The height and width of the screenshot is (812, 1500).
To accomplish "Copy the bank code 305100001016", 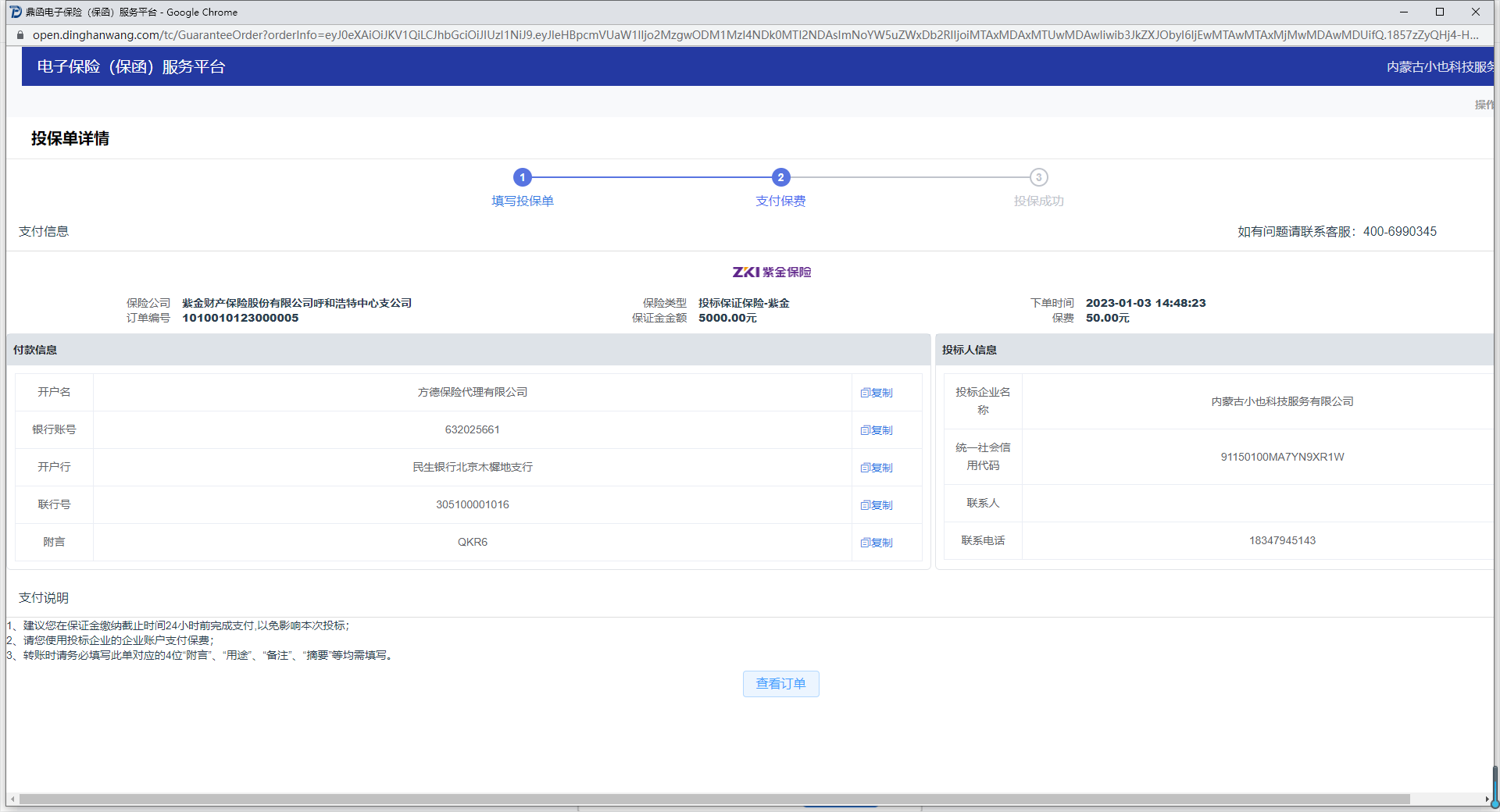I will pyautogui.click(x=877, y=505).
